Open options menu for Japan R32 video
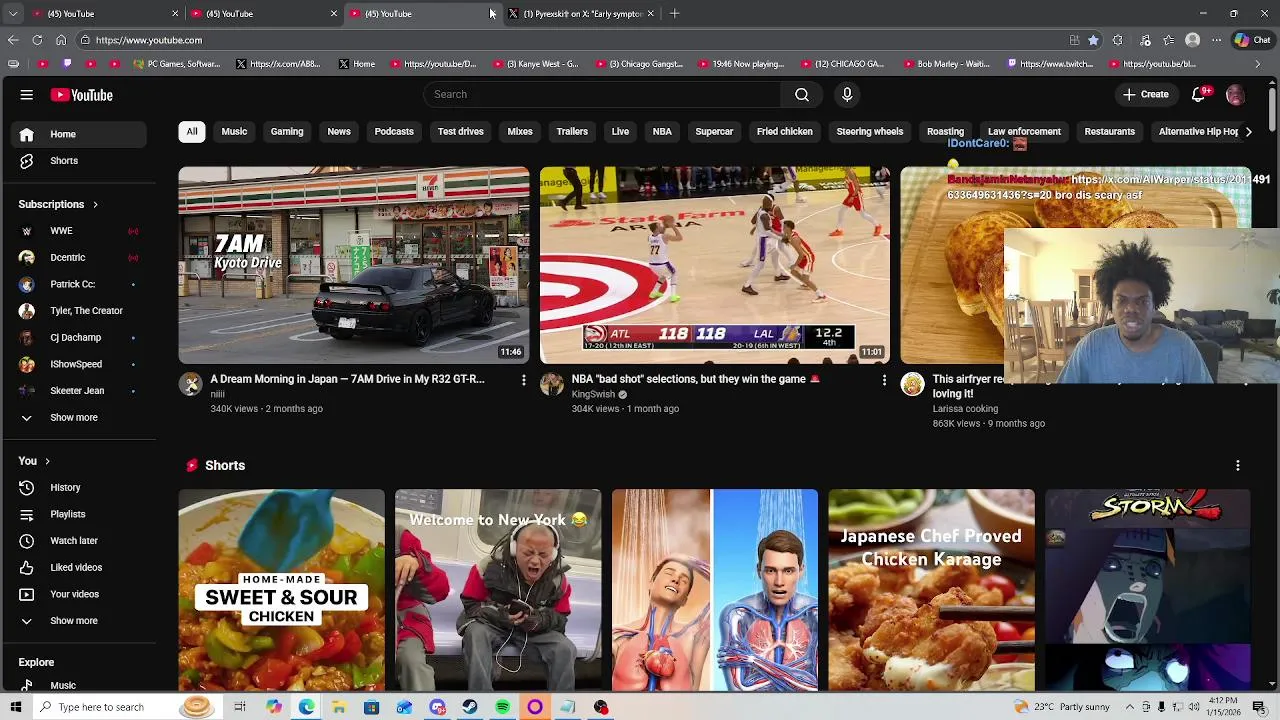Image resolution: width=1280 pixels, height=720 pixels. click(x=523, y=380)
